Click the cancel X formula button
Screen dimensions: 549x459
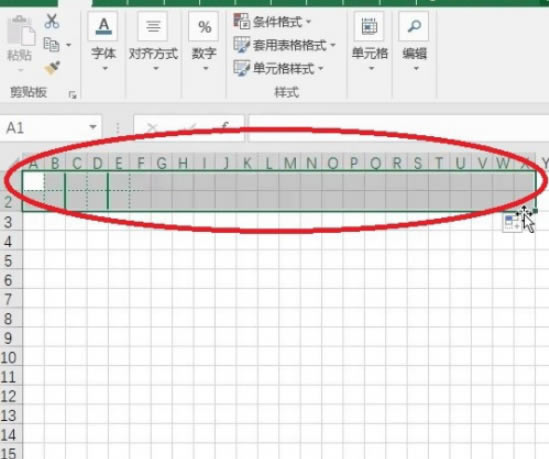tap(152, 128)
